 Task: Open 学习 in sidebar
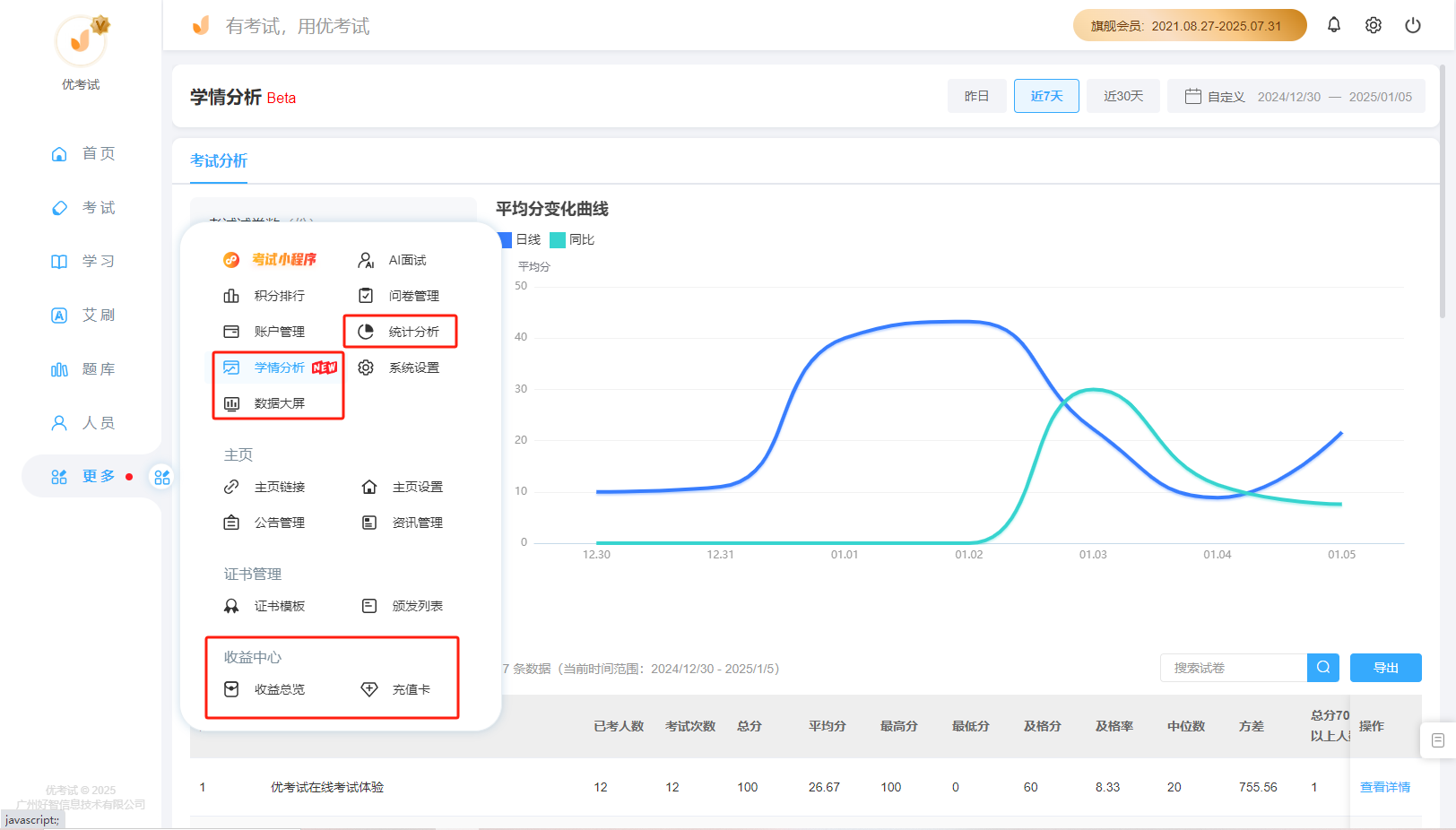[x=82, y=261]
